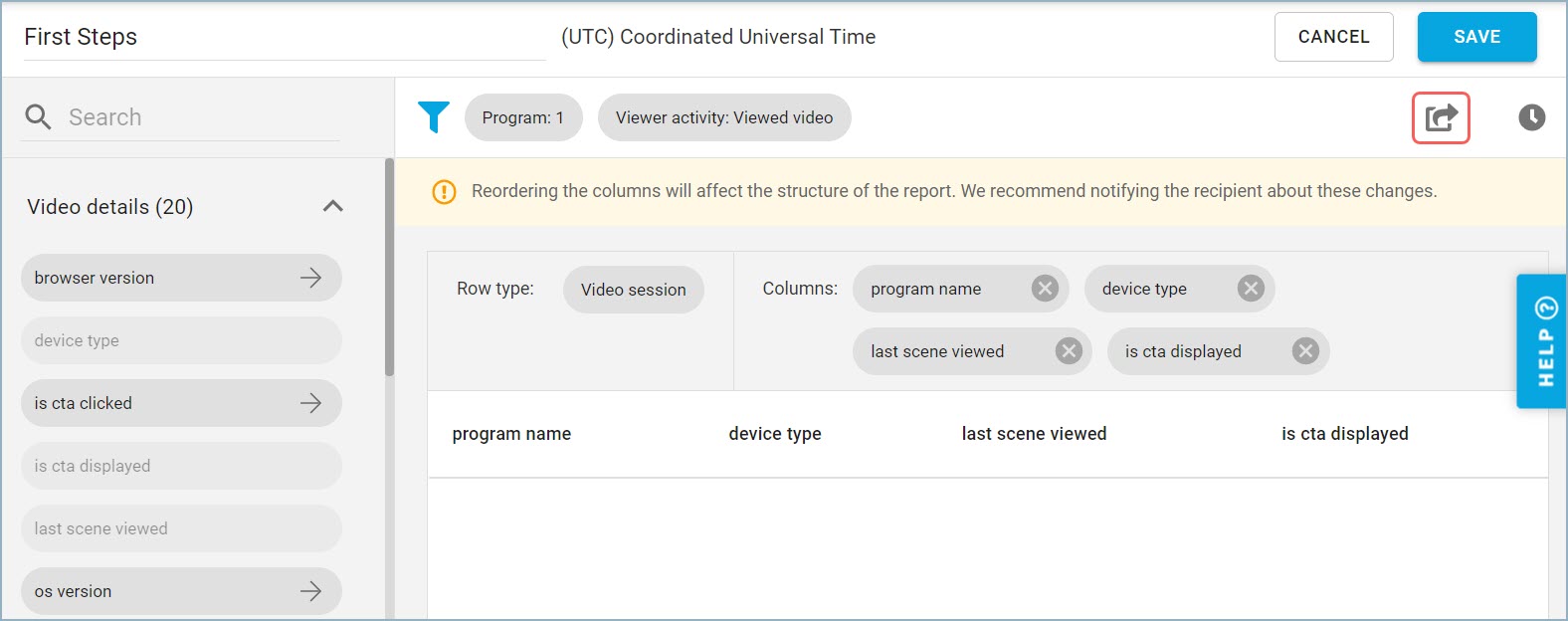Click the search magnifier icon
The height and width of the screenshot is (621, 1568).
tap(38, 117)
